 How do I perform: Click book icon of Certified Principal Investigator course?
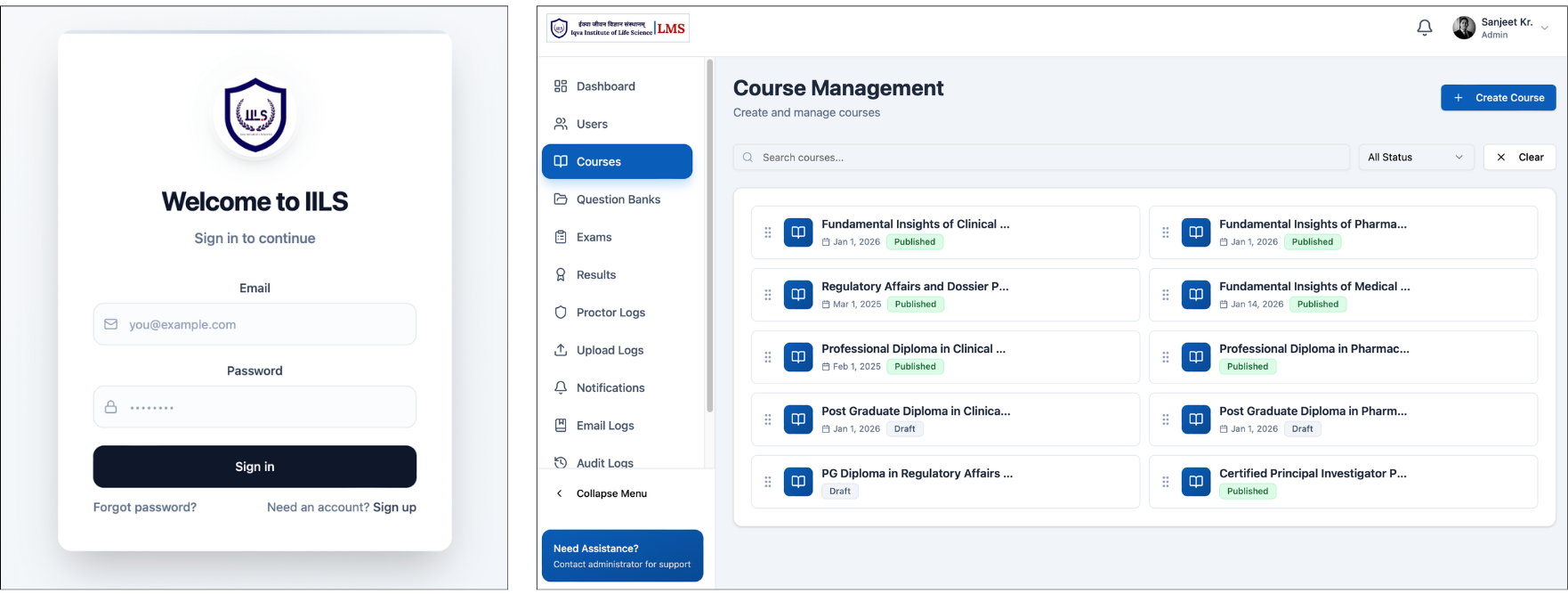click(1195, 482)
